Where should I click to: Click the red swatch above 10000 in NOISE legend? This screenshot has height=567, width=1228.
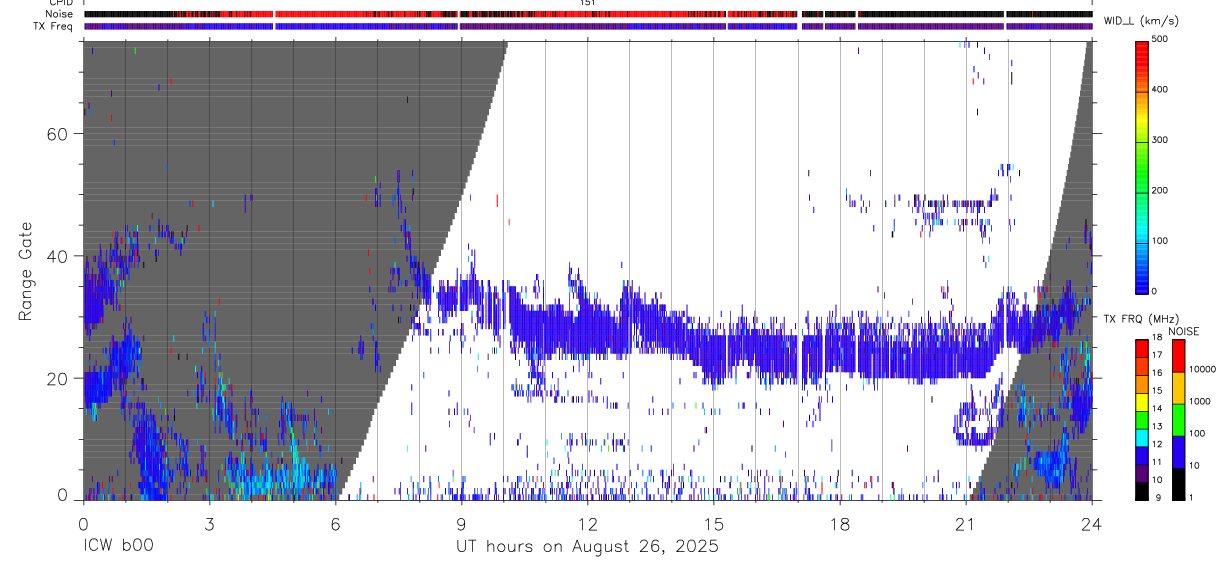tap(1177, 355)
